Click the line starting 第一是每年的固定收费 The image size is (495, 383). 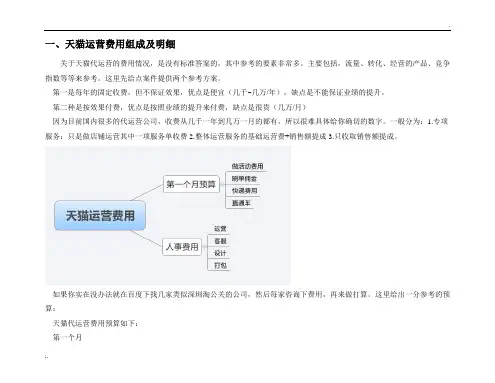click(219, 92)
